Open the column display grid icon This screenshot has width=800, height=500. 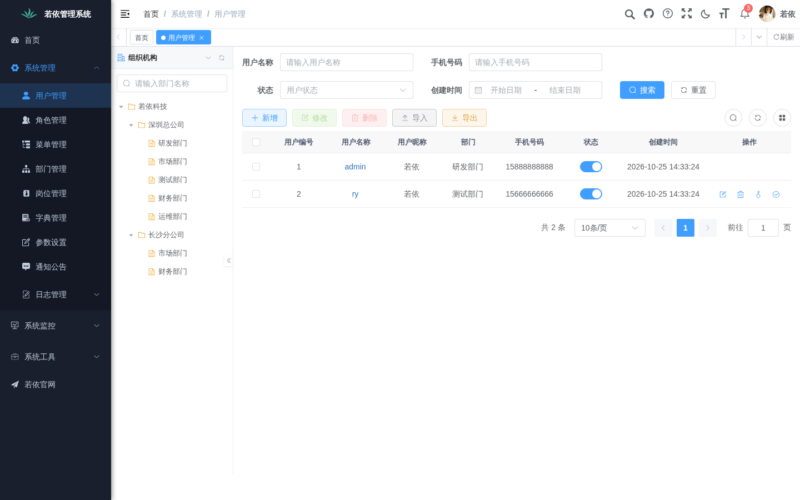coord(782,118)
